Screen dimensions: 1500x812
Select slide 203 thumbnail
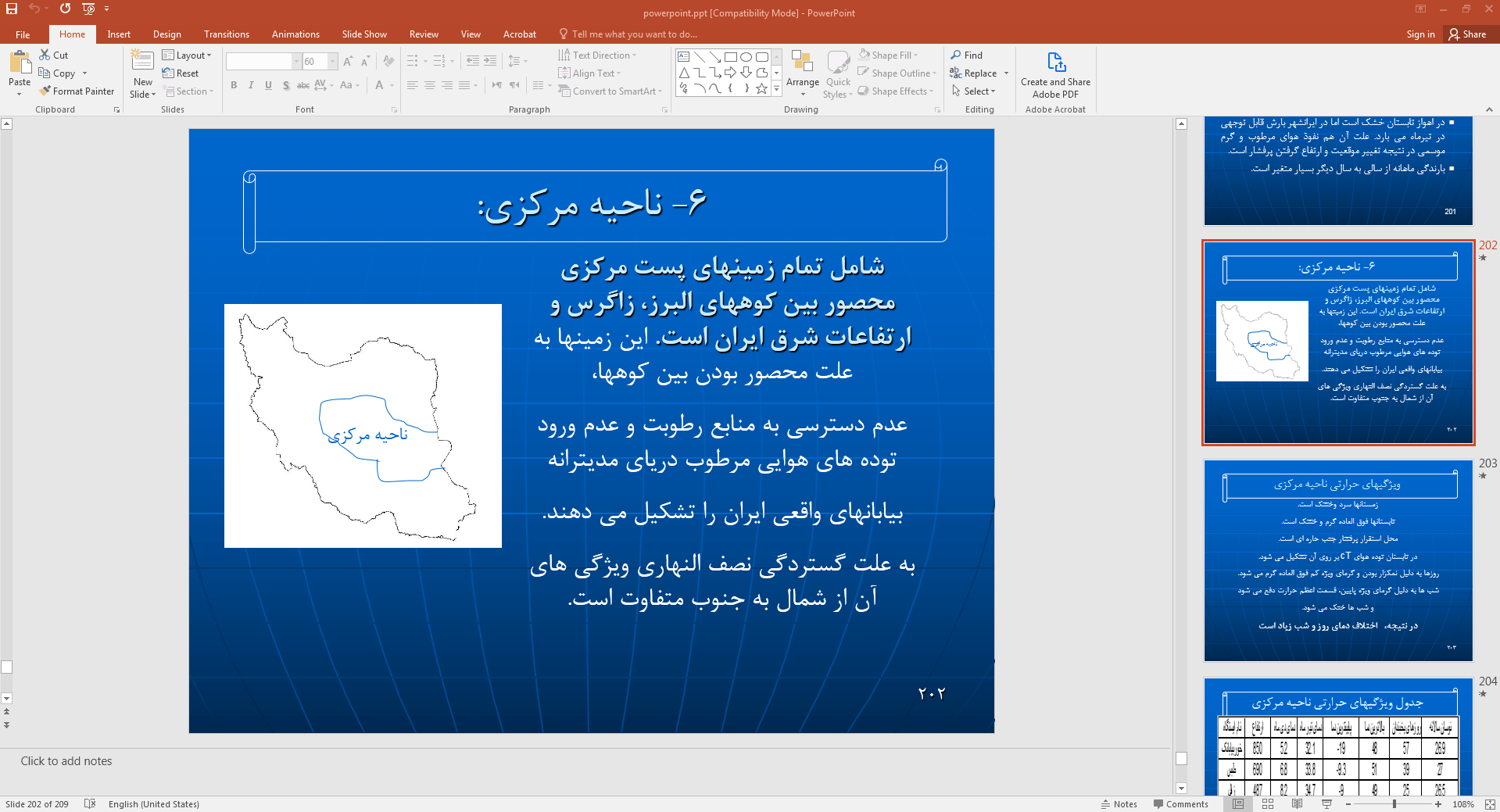tap(1338, 560)
